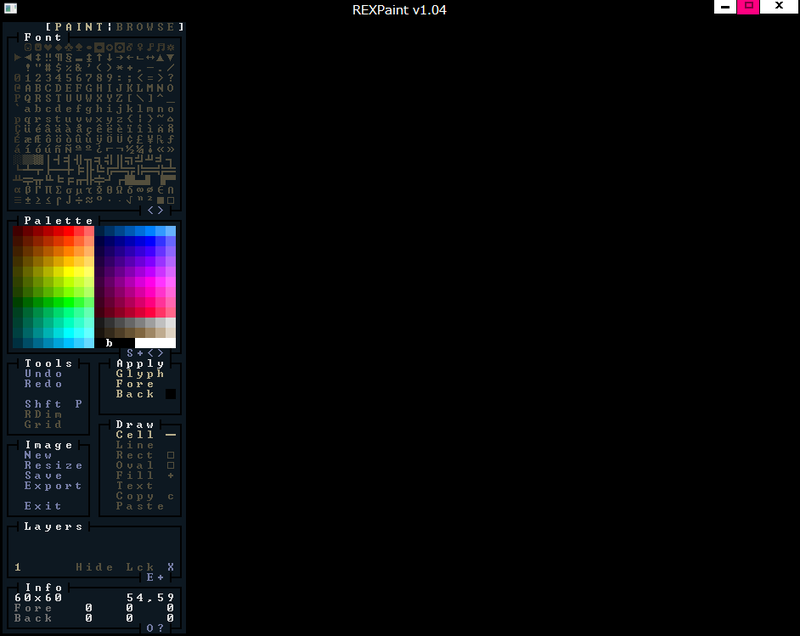Add new palette with plus

coord(140,353)
